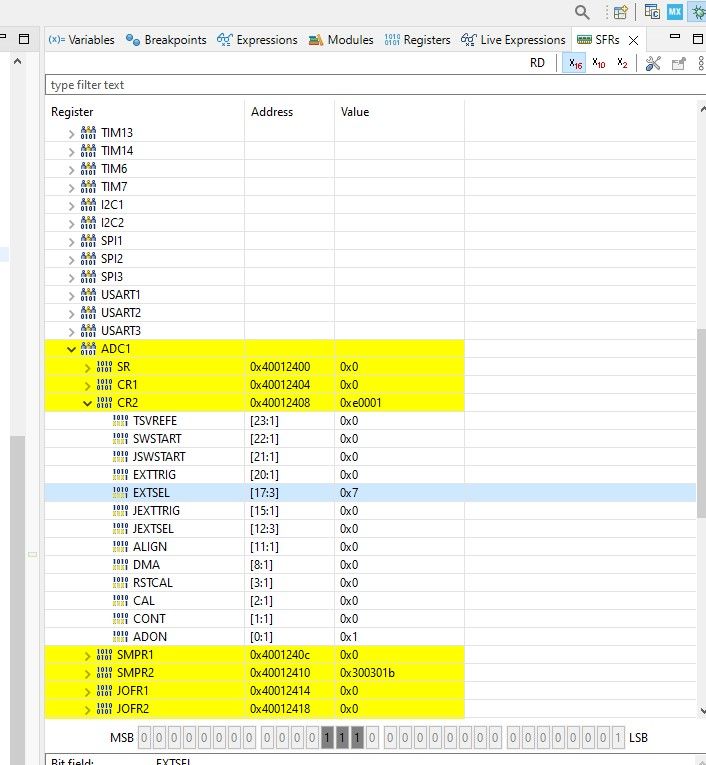Switch values to binary x2 format
706x765 pixels.
pos(622,63)
